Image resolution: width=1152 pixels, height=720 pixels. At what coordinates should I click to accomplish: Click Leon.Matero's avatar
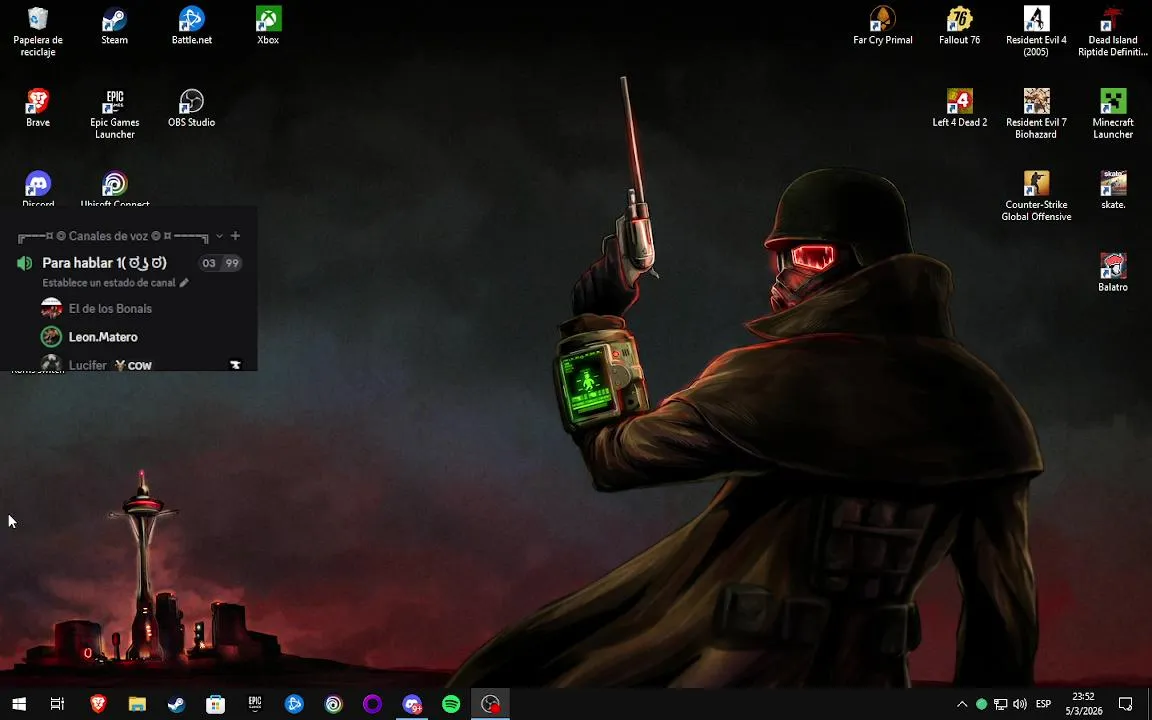click(51, 337)
